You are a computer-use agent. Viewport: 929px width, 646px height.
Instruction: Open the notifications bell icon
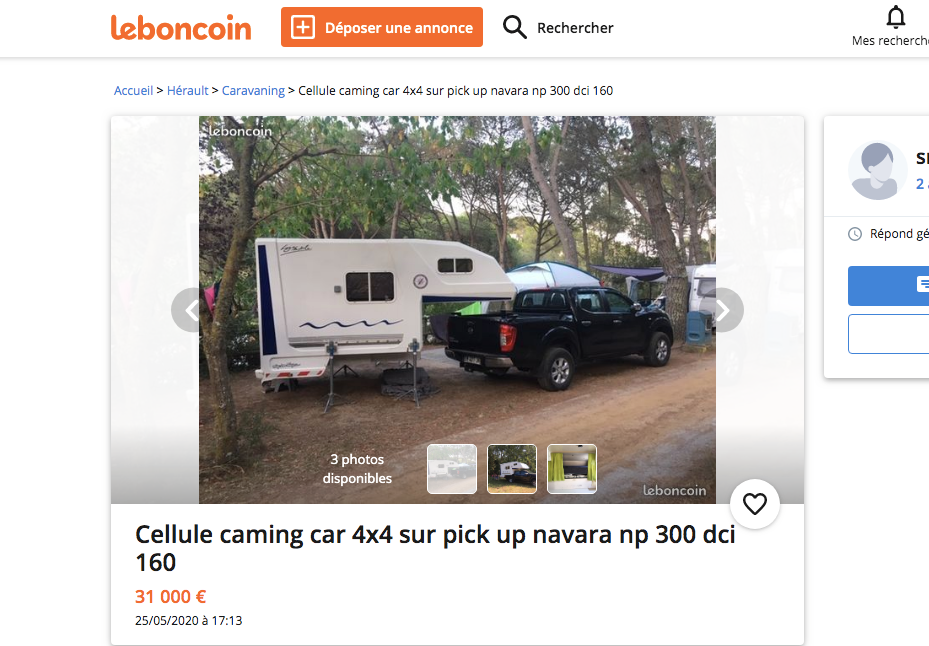click(x=895, y=17)
